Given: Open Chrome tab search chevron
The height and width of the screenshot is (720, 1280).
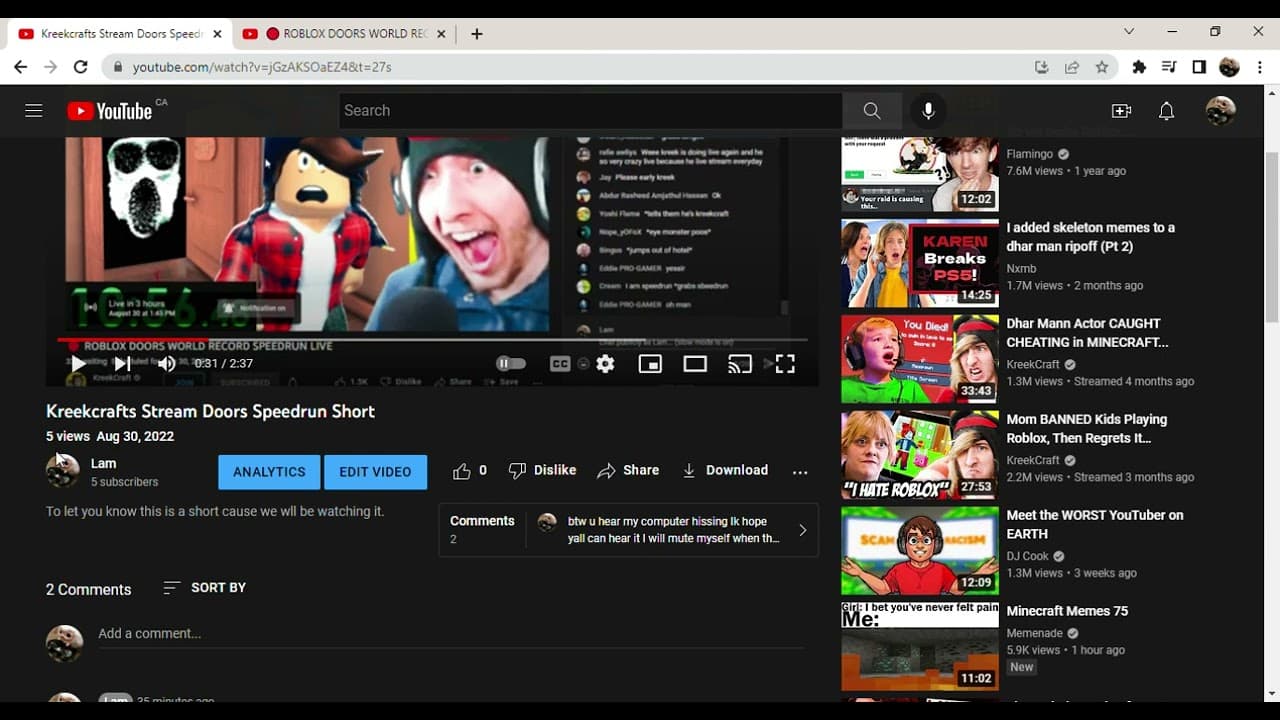Looking at the screenshot, I should click(1129, 32).
